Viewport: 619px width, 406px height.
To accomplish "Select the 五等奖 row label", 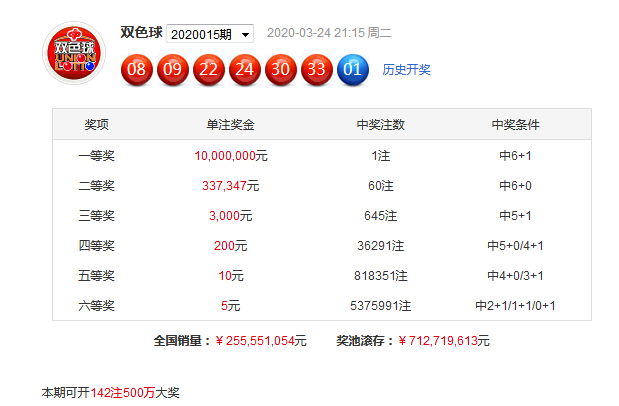I will (96, 276).
